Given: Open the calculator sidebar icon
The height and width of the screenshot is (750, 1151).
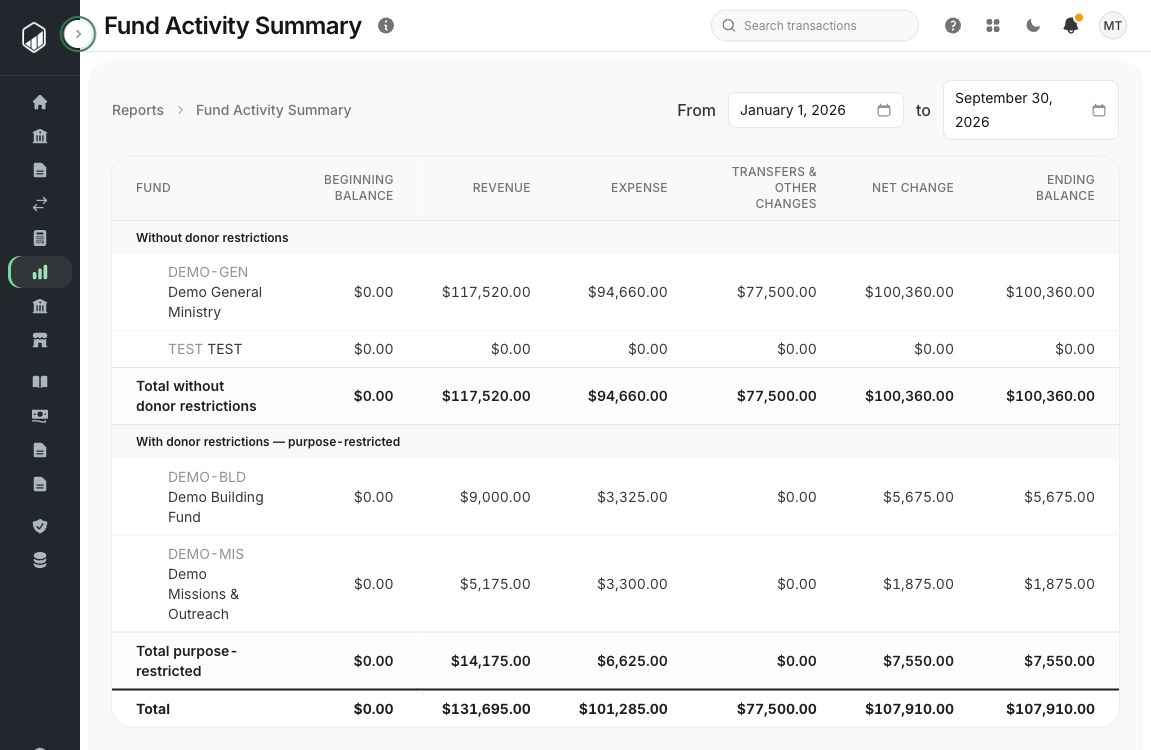Looking at the screenshot, I should (40, 238).
